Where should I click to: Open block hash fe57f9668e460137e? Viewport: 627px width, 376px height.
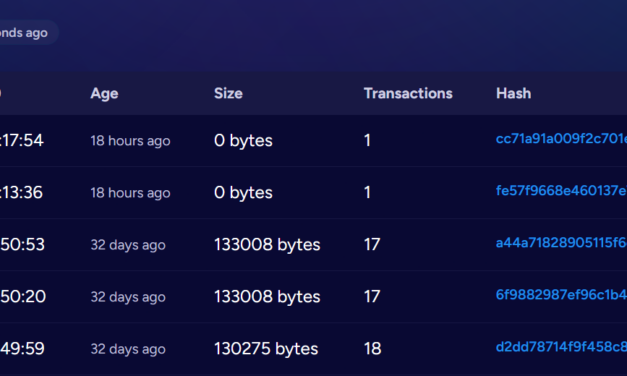click(x=561, y=191)
